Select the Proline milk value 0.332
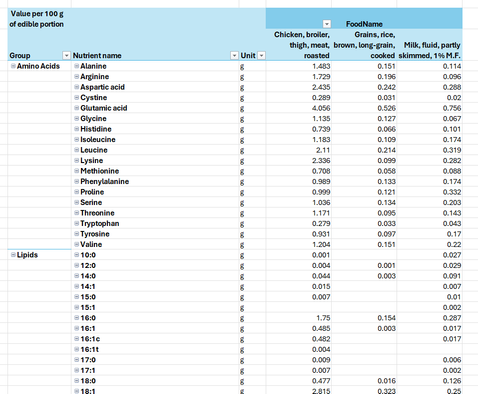The height and width of the screenshot is (394, 478). pyautogui.click(x=430, y=192)
